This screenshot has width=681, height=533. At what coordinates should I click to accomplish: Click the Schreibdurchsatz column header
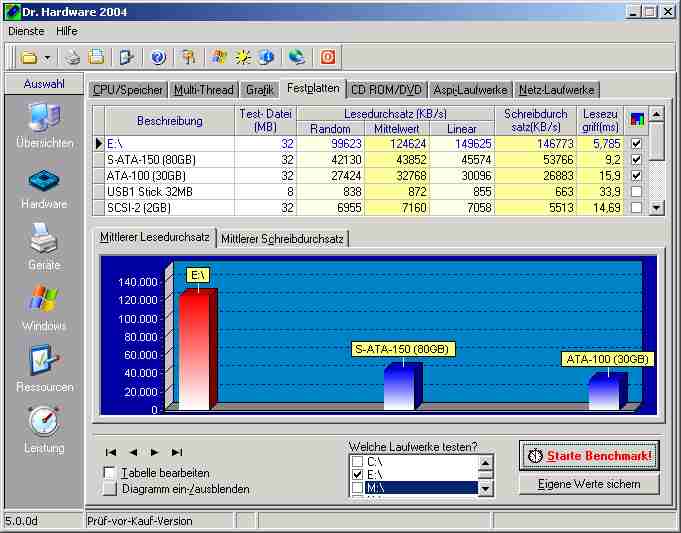[536, 121]
